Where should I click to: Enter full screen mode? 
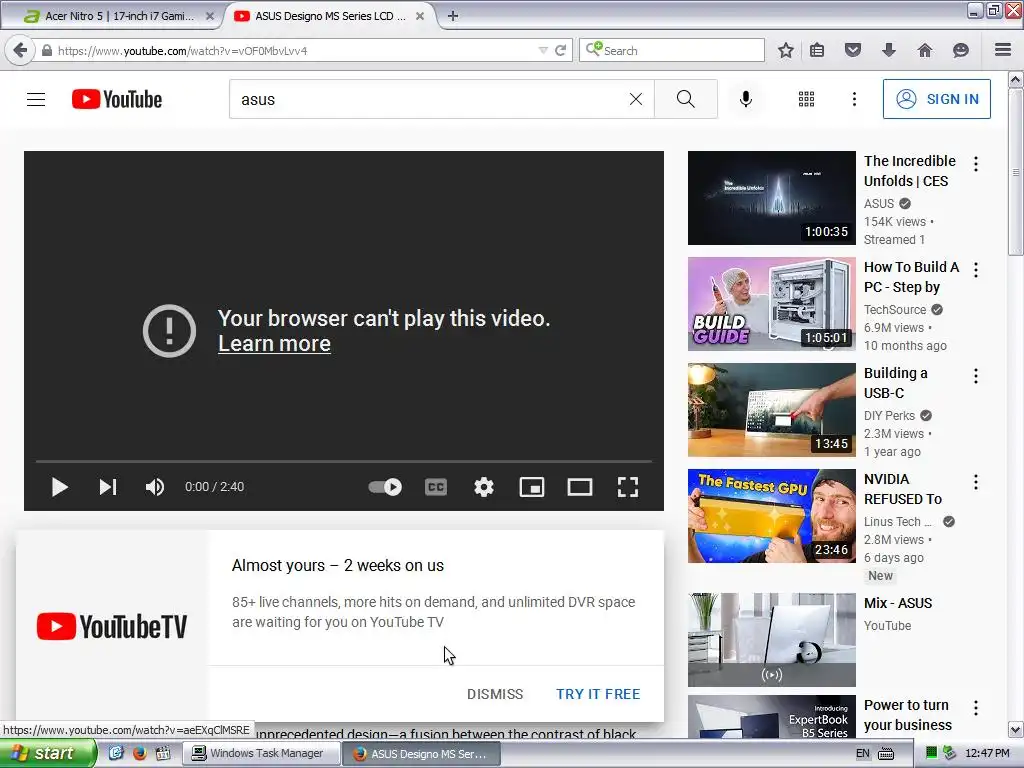(x=628, y=487)
